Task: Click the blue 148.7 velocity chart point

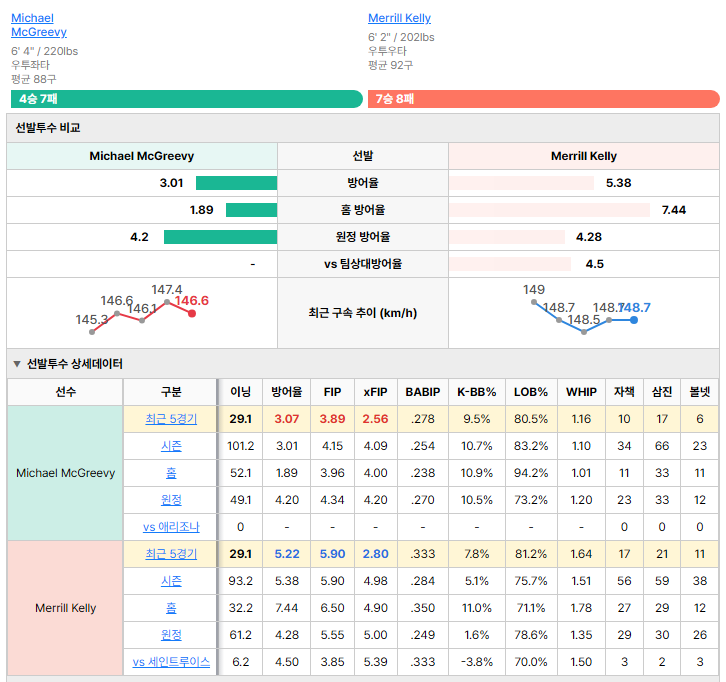Action: 634,320
